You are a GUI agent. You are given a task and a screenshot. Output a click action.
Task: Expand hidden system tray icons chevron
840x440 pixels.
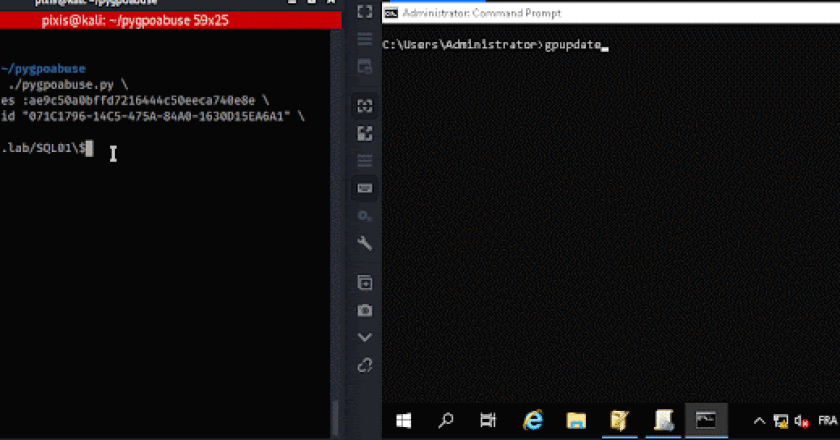pyautogui.click(x=760, y=421)
